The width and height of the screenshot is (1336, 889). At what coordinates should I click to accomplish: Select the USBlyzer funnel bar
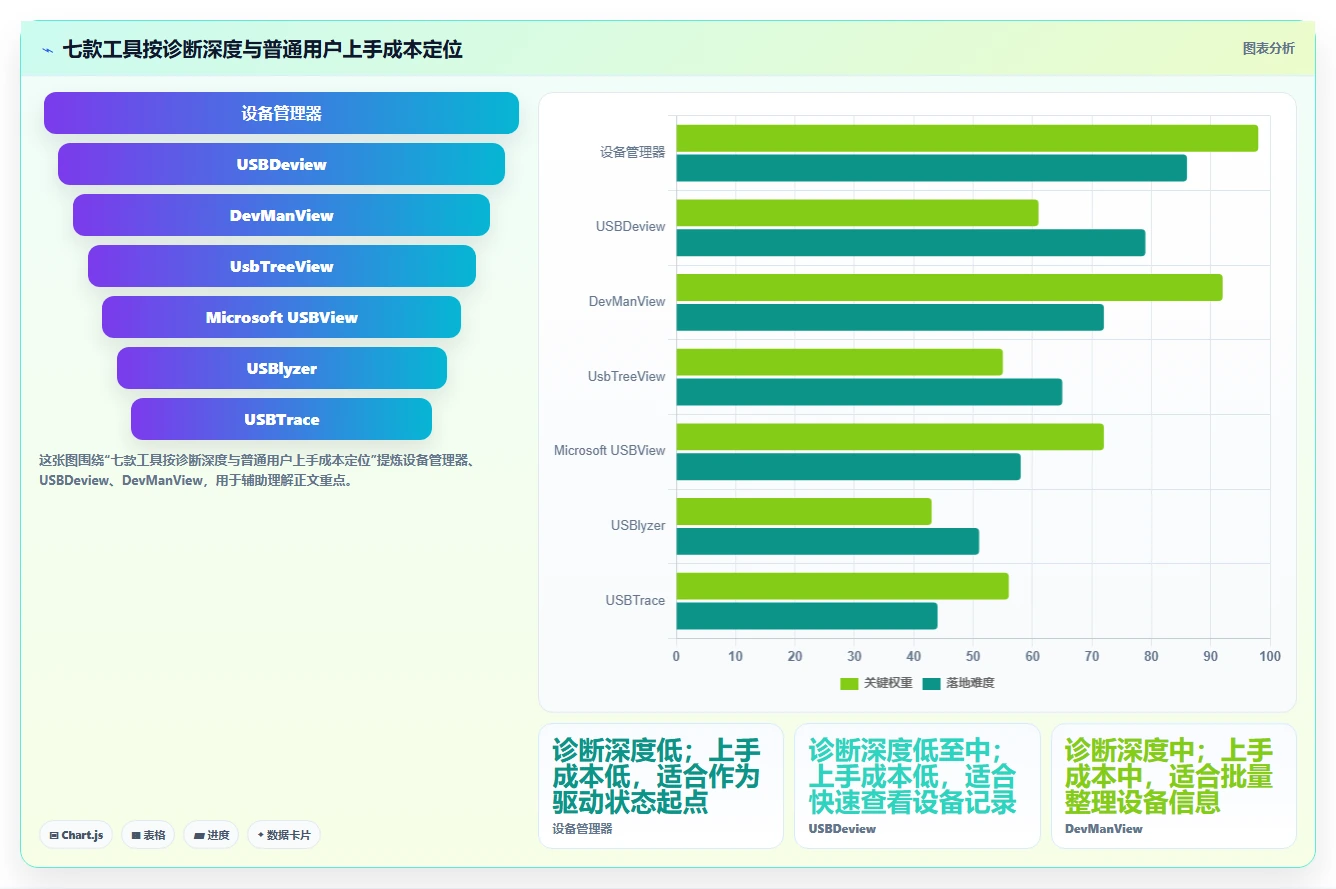[x=281, y=368]
